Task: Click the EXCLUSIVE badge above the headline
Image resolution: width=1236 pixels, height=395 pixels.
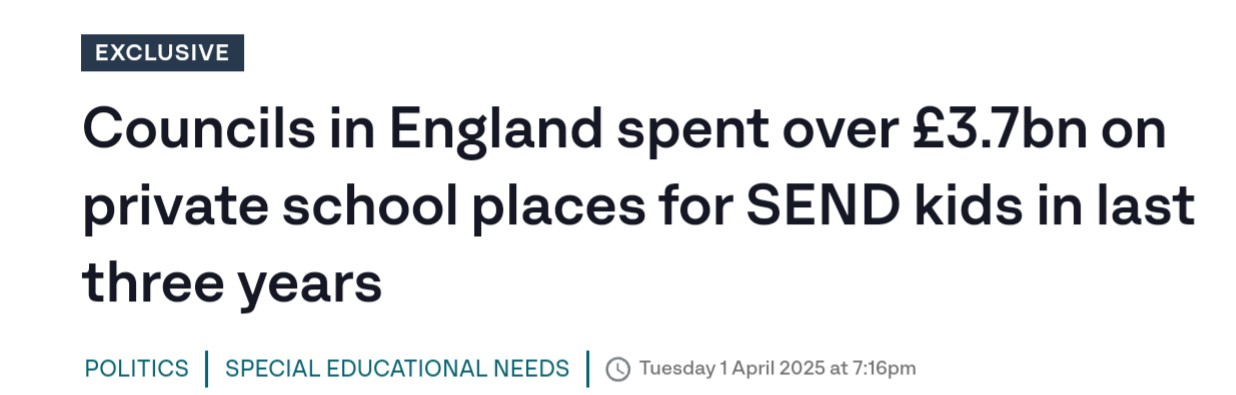Action: click(x=162, y=53)
